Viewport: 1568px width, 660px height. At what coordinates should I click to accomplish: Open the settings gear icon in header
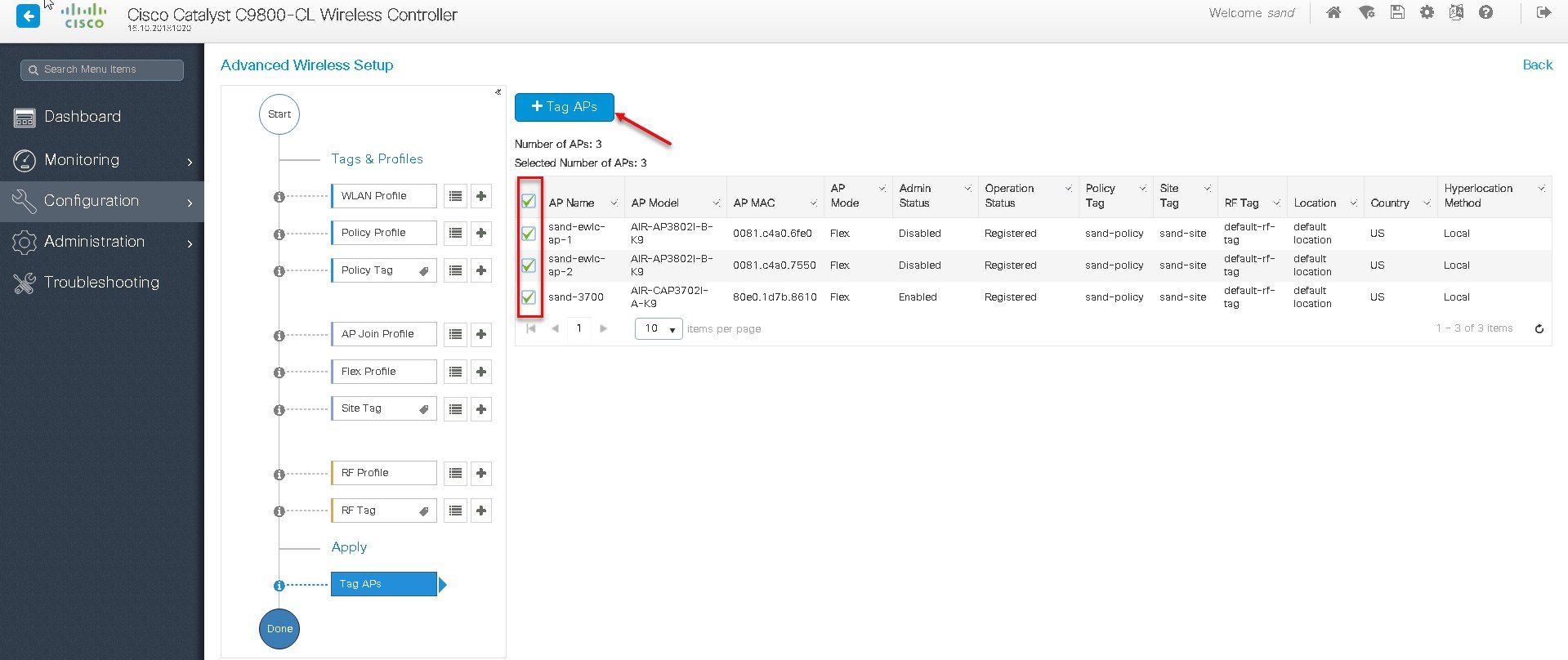[x=1427, y=12]
